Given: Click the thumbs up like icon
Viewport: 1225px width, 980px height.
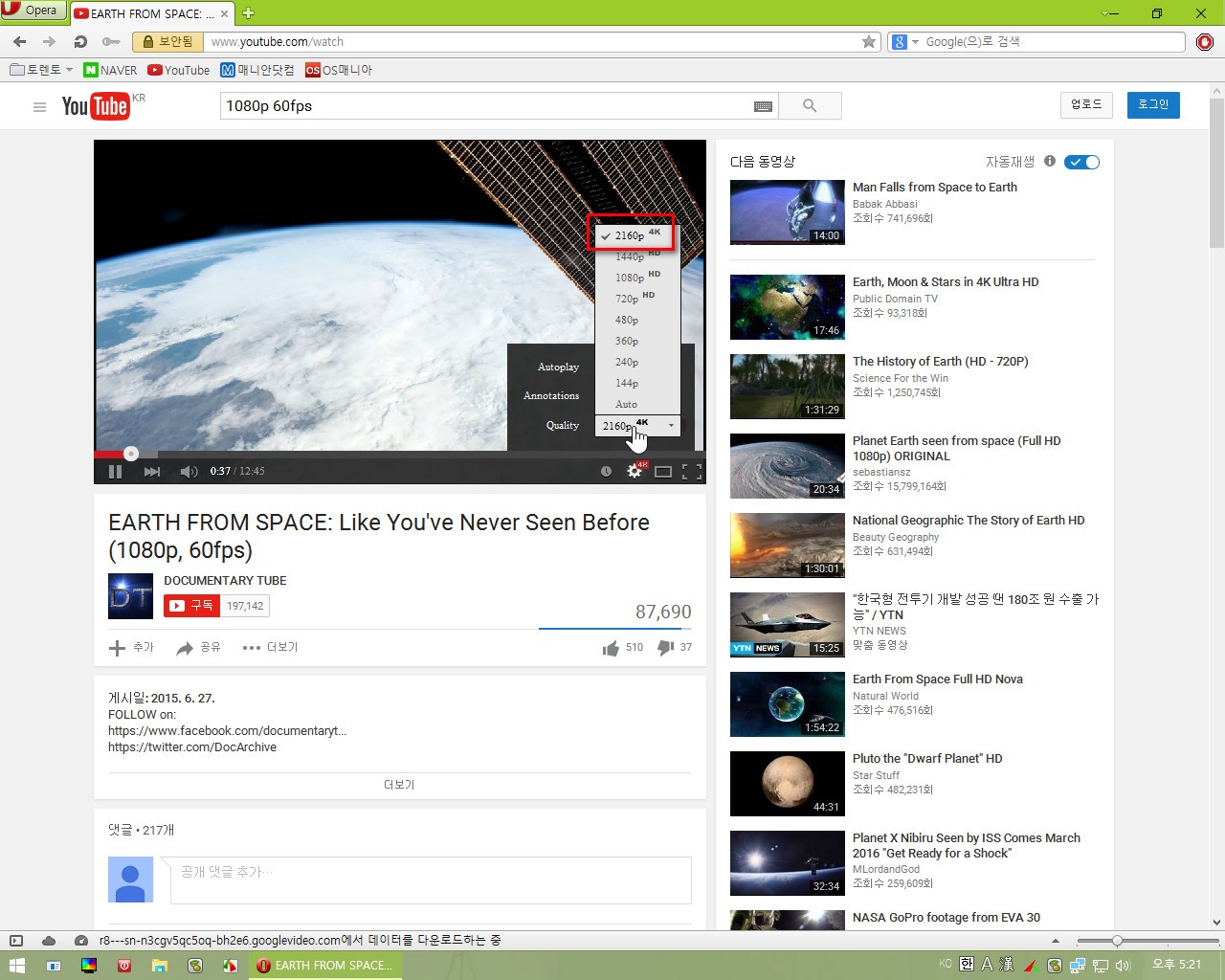Looking at the screenshot, I should point(611,648).
